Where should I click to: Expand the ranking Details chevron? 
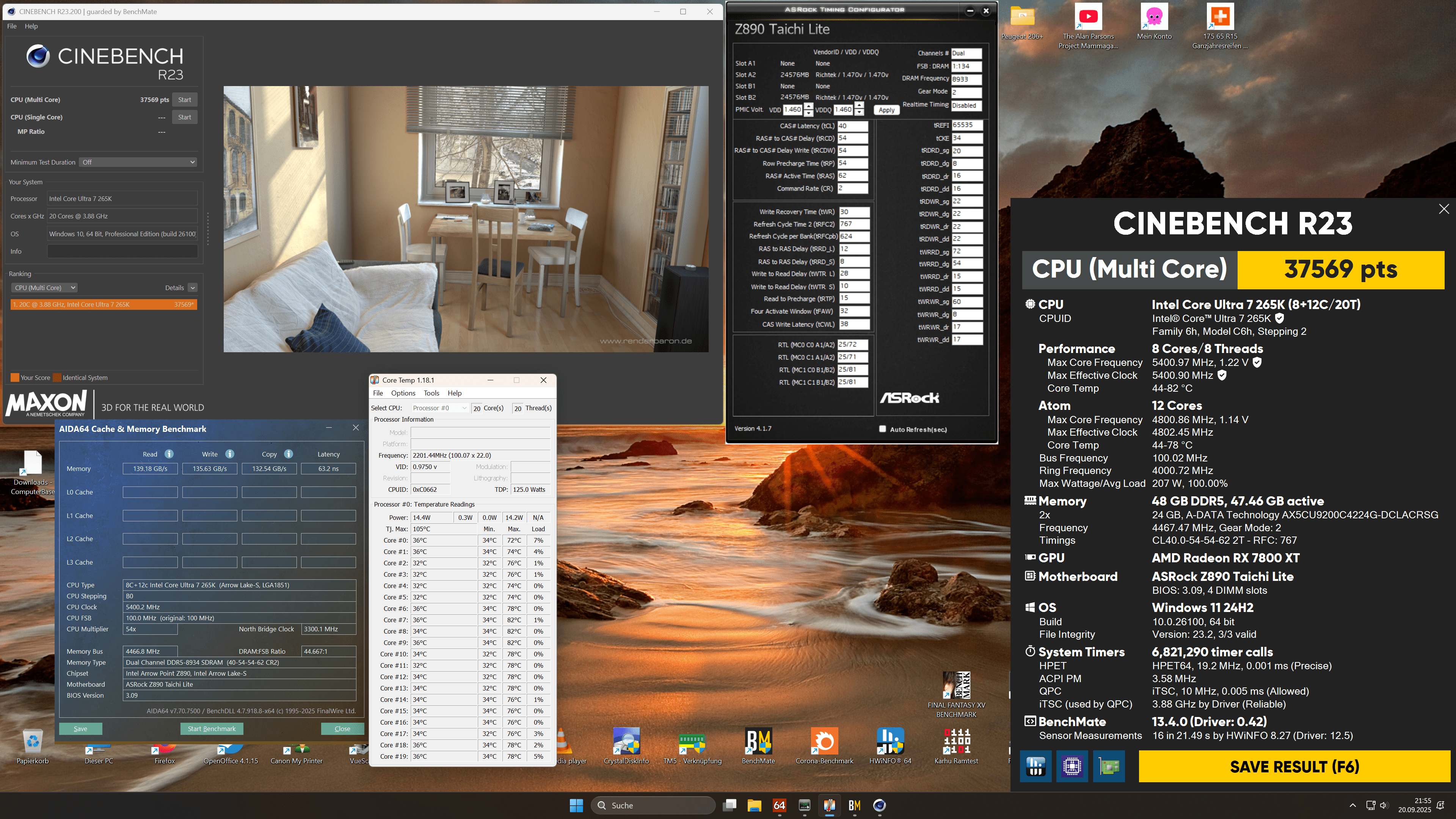193,288
